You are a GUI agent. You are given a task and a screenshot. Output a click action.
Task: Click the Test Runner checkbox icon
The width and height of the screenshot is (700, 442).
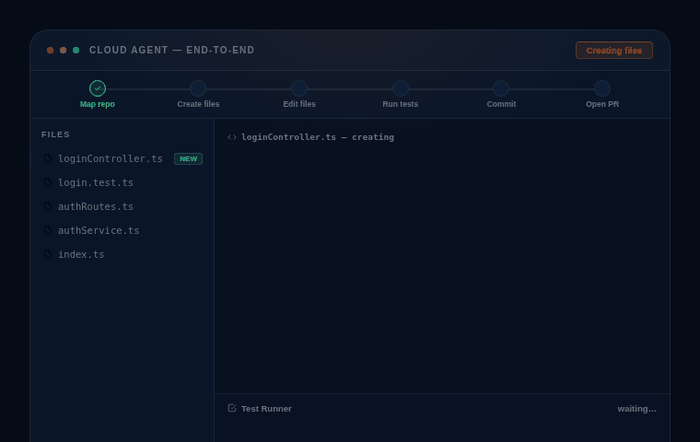click(x=232, y=408)
